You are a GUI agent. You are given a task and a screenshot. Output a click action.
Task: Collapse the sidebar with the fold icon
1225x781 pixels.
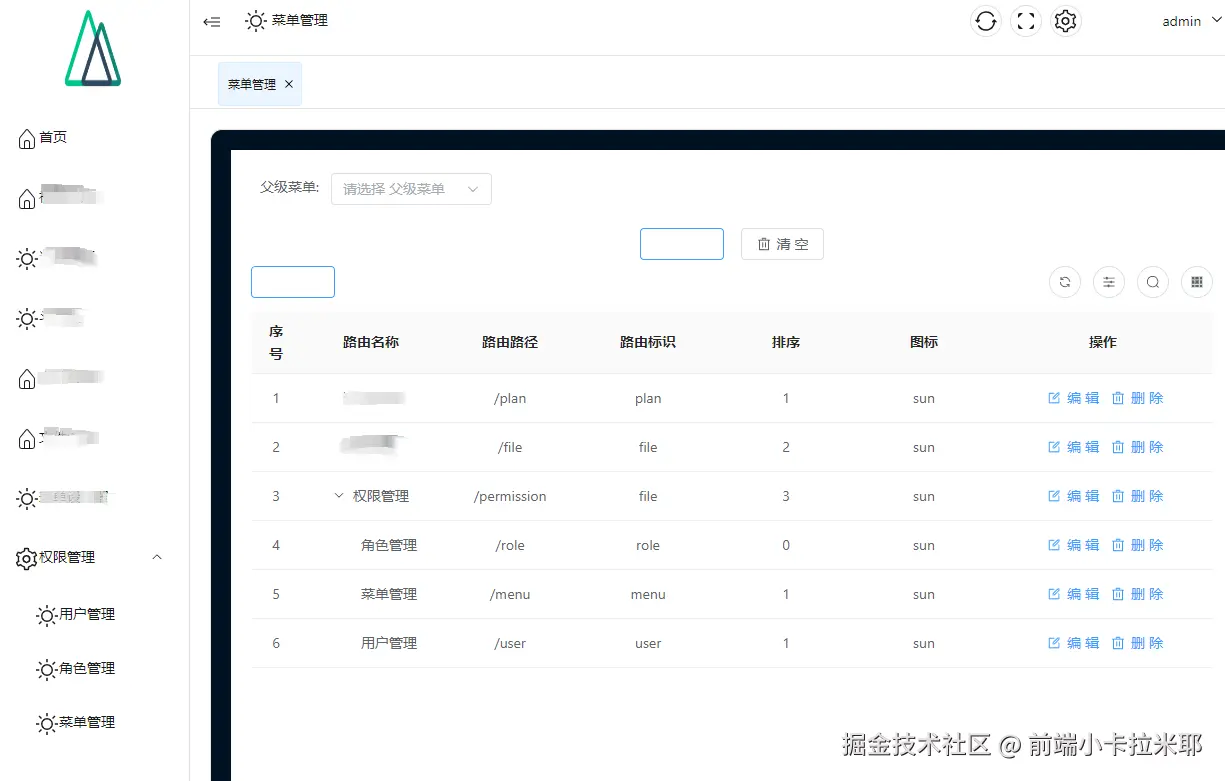point(212,21)
